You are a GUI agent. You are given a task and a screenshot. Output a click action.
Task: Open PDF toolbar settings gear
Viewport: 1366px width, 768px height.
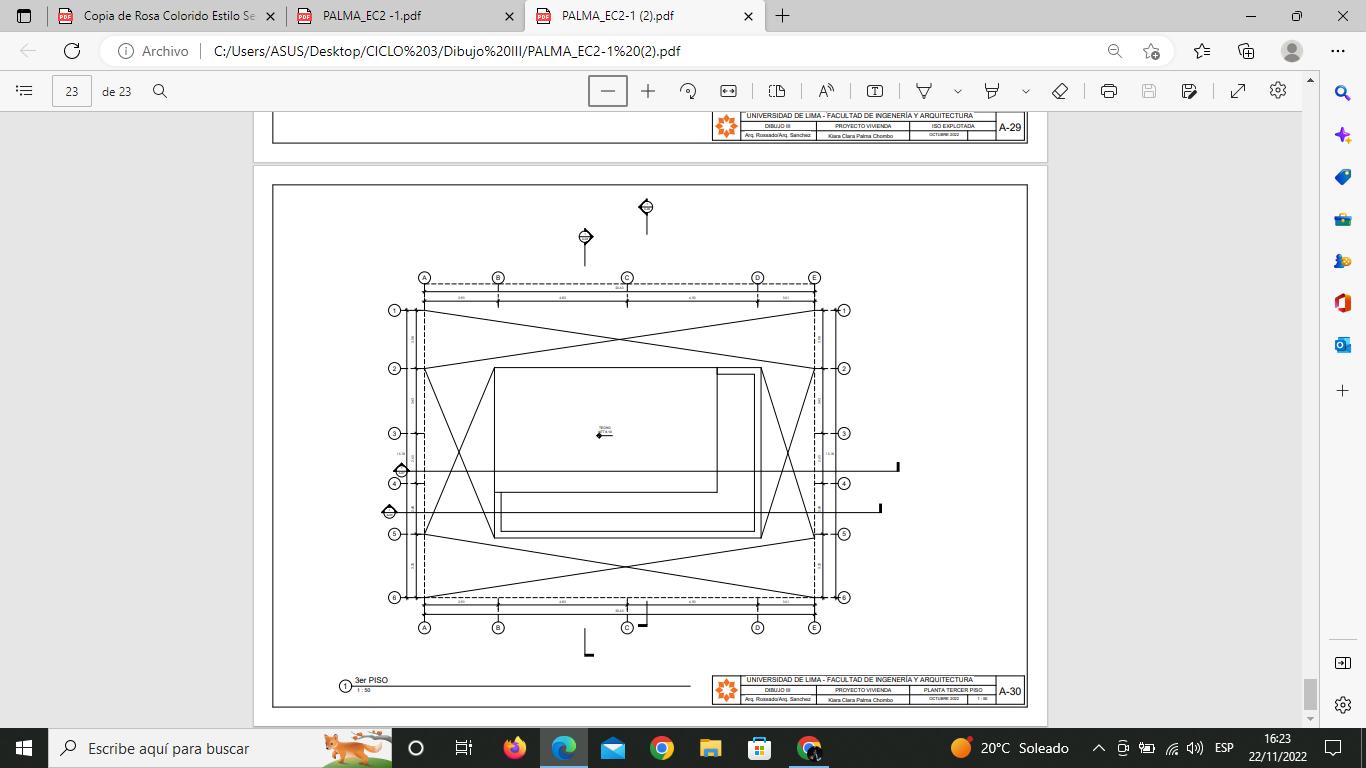click(x=1278, y=91)
